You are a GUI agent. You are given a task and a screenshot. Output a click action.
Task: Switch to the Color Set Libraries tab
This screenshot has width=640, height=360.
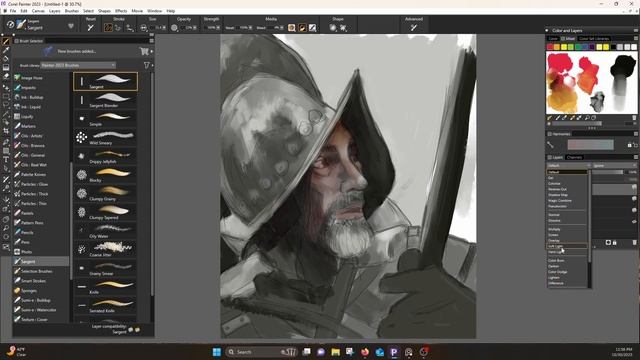594,38
